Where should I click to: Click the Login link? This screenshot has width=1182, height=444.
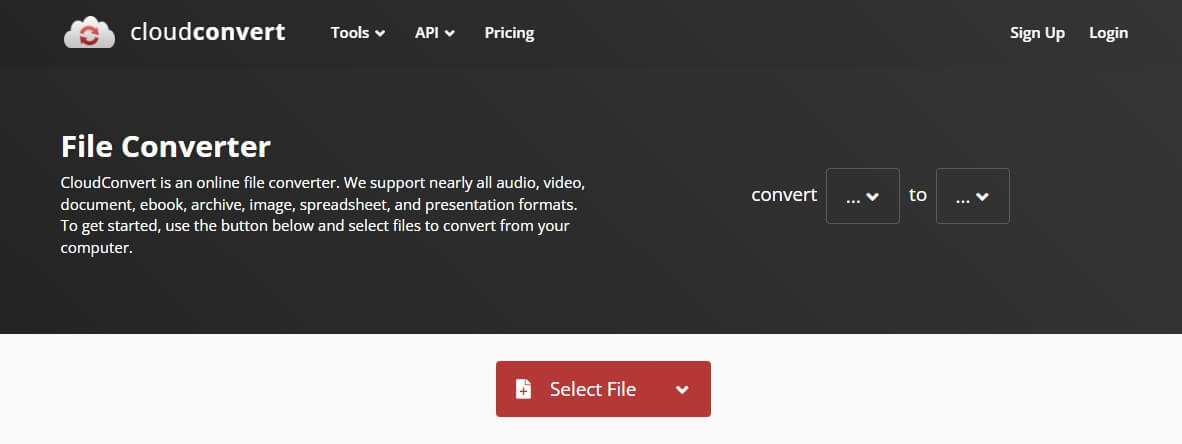click(x=1108, y=33)
